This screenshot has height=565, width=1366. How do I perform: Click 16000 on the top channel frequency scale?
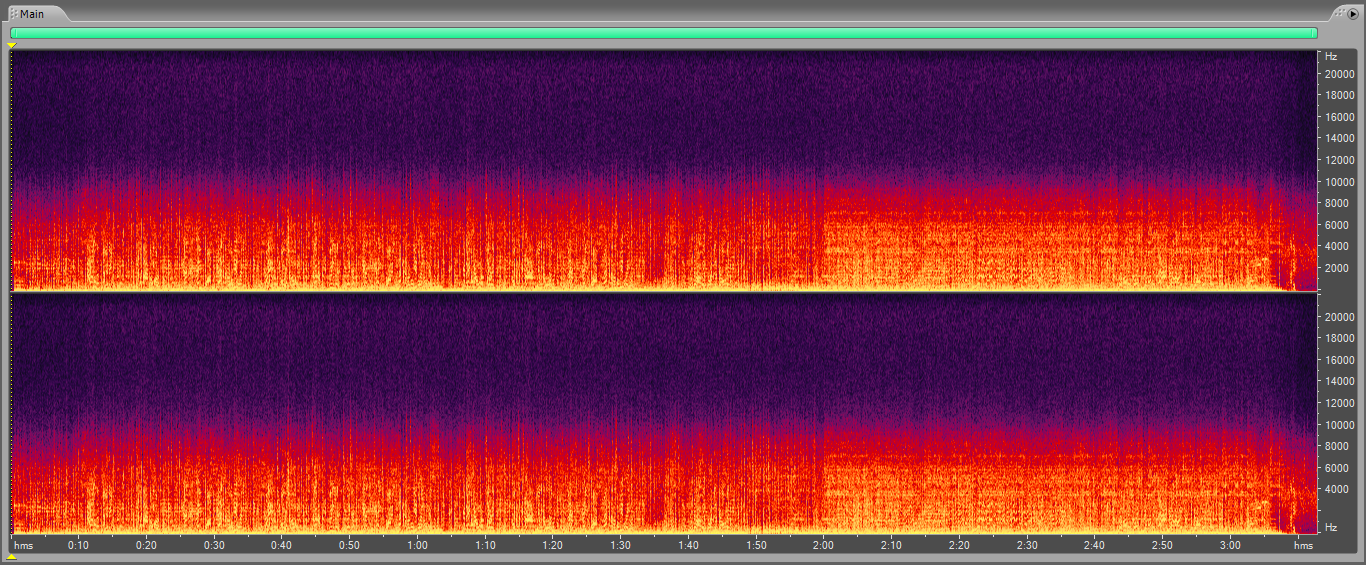pyautogui.click(x=1339, y=117)
